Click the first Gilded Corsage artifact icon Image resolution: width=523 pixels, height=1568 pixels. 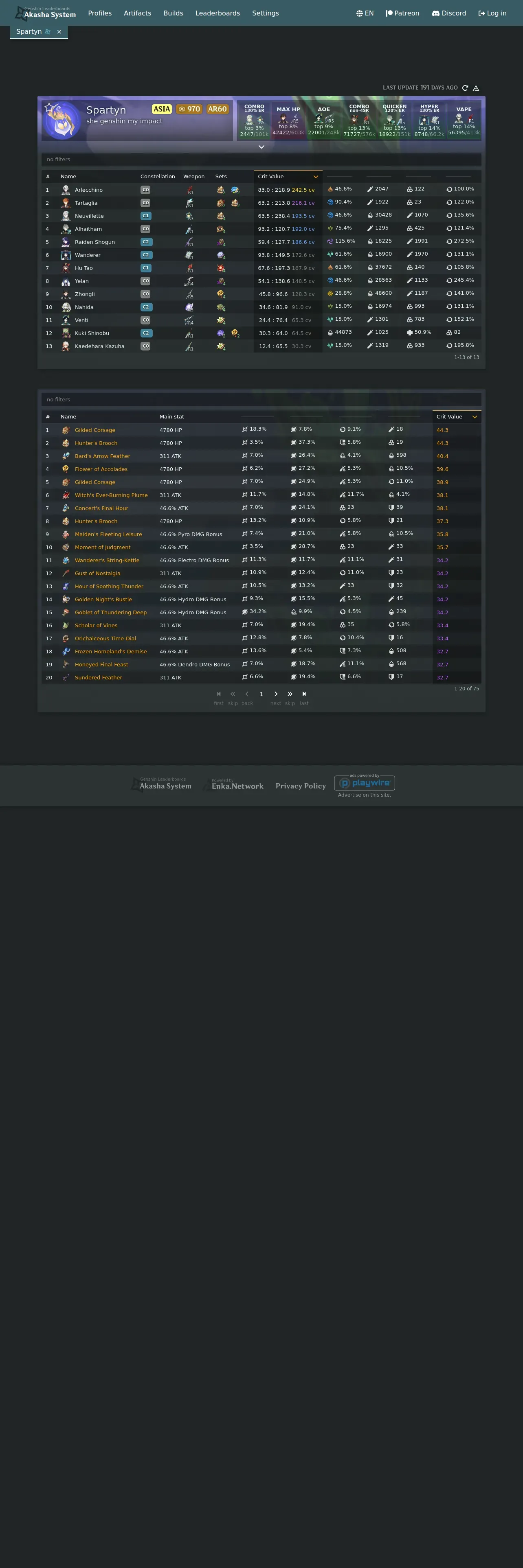pos(66,430)
